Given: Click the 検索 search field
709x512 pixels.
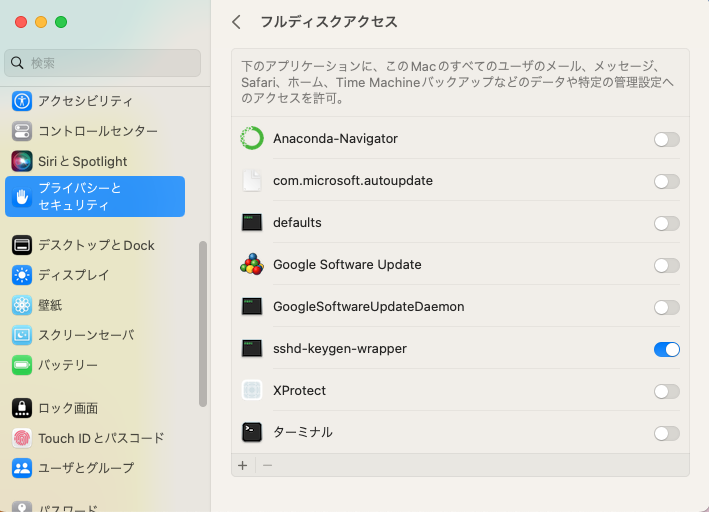Looking at the screenshot, I should [103, 63].
